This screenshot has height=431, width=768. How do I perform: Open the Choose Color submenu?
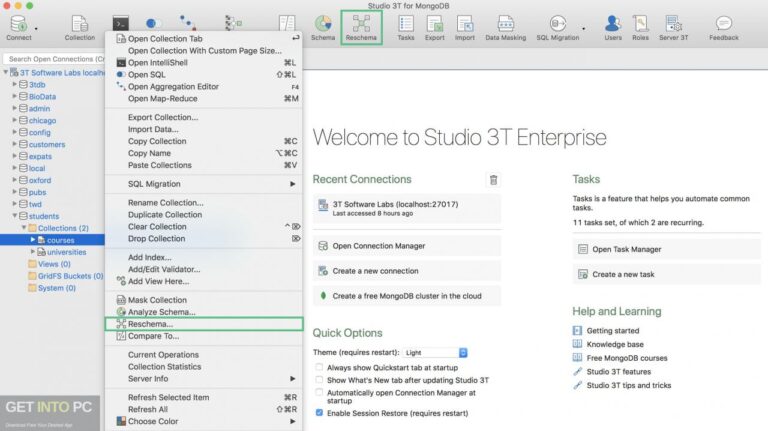[204, 421]
